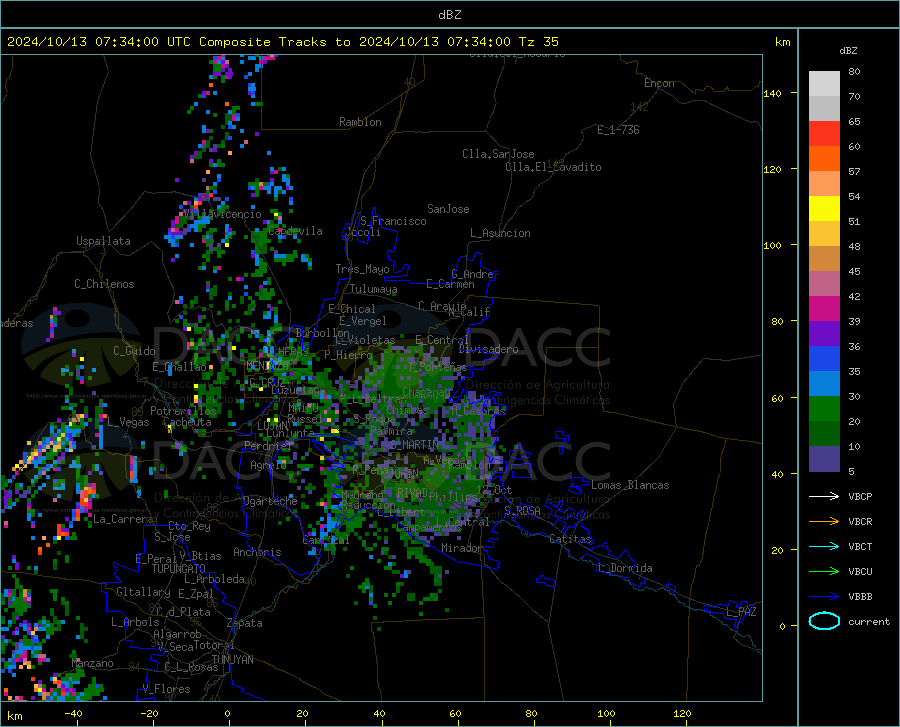Click the C_Guido map label
This screenshot has width=900, height=727.
[x=134, y=351]
